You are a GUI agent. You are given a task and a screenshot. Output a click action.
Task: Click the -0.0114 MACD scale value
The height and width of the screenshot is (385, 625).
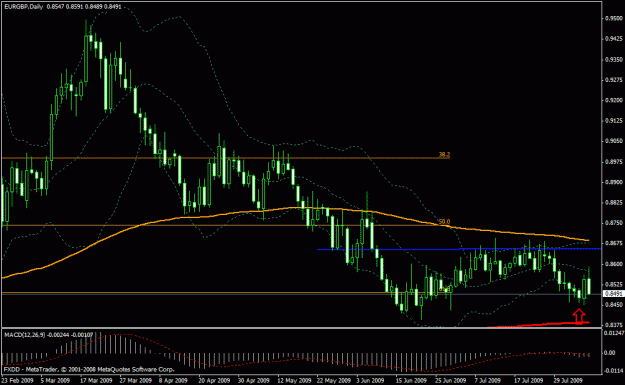[x=613, y=371]
